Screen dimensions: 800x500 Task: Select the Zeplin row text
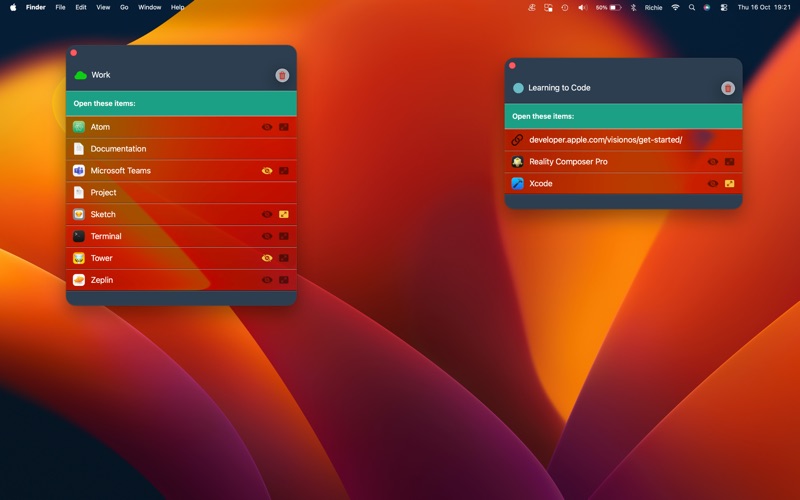[x=102, y=280]
